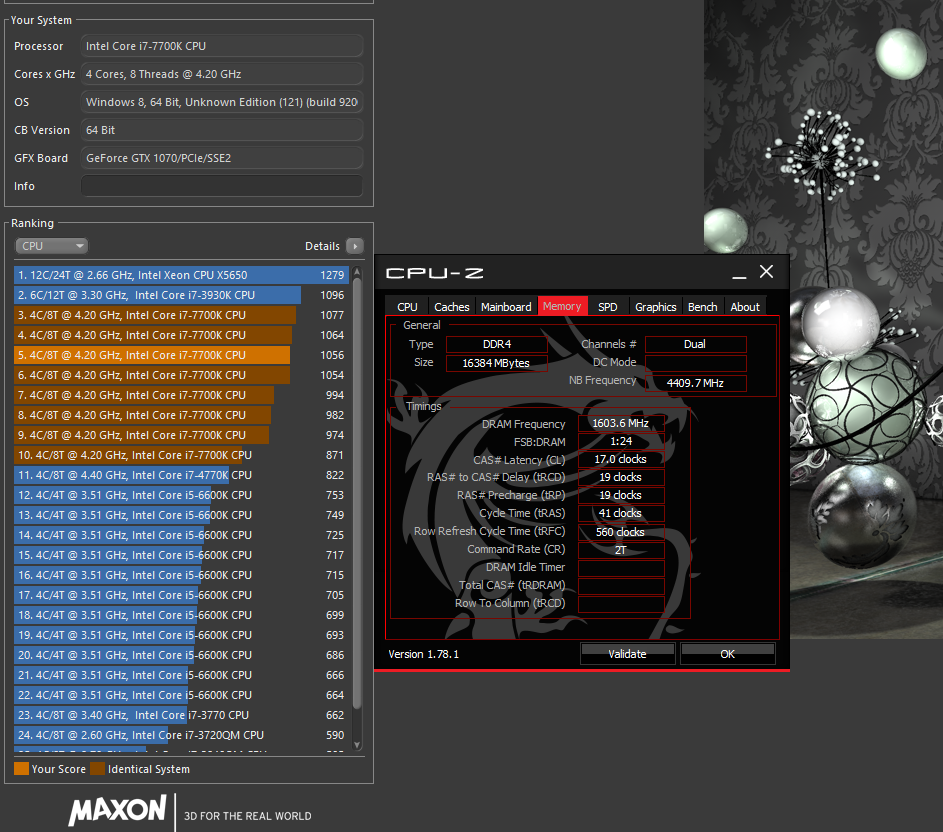Close the CPU-Z window

point(766,272)
